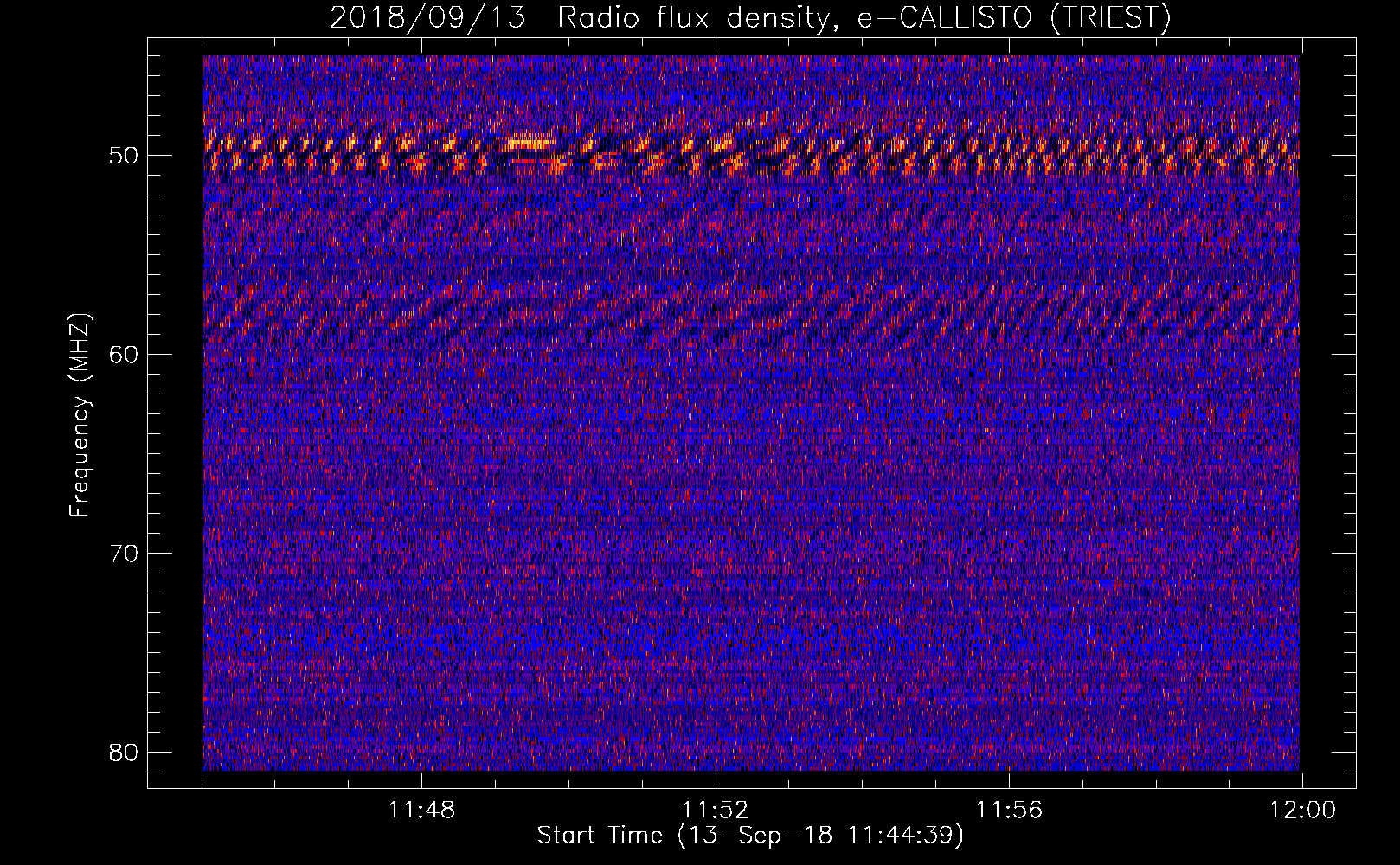This screenshot has width=1400, height=865.
Task: Click the "12:00" time tick label
Action: click(1302, 811)
